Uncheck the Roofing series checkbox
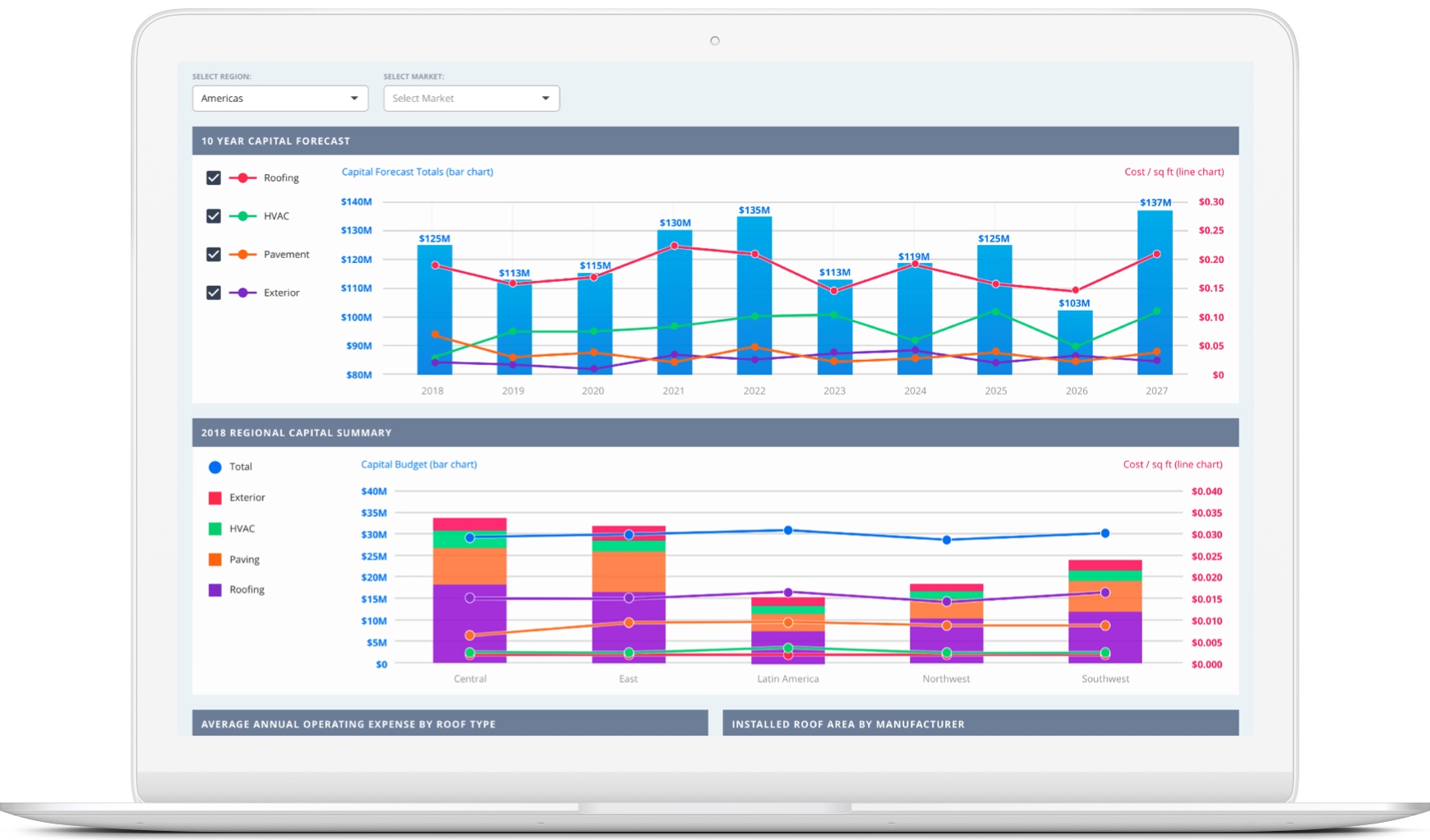Image resolution: width=1430 pixels, height=840 pixels. tap(214, 178)
